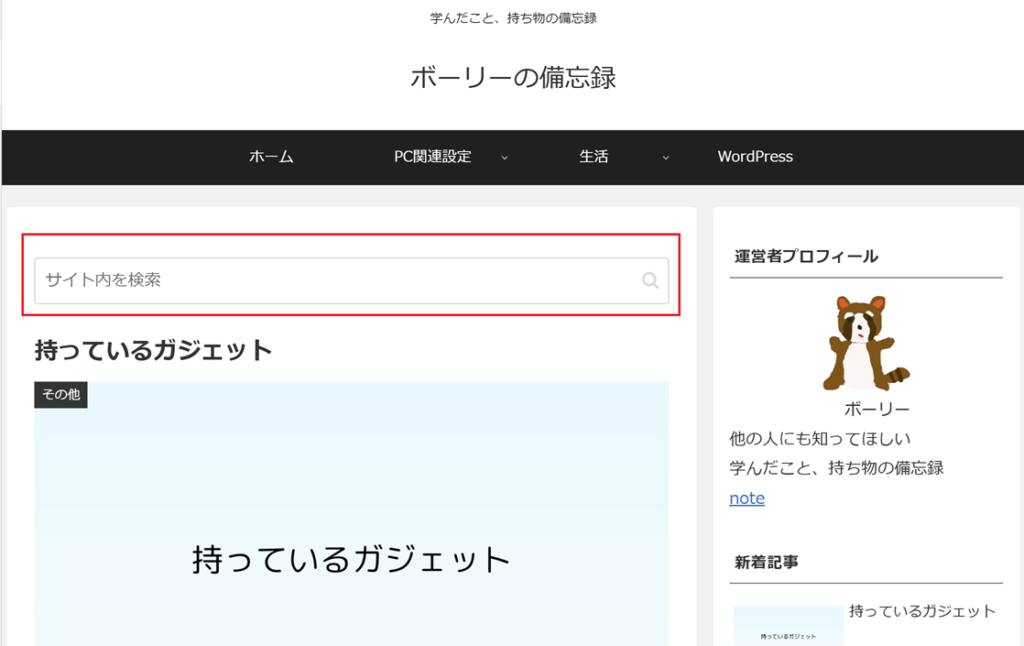The image size is (1024, 646).
Task: Click the site title ボーリーの備忘録
Action: coord(513,77)
